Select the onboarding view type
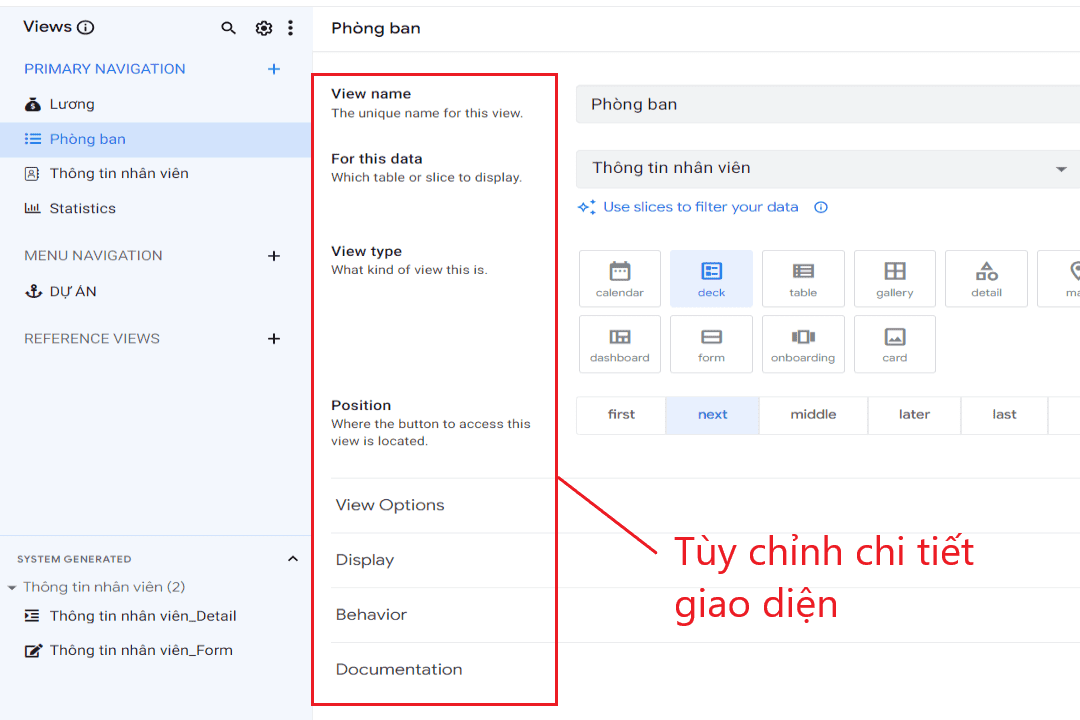 803,344
